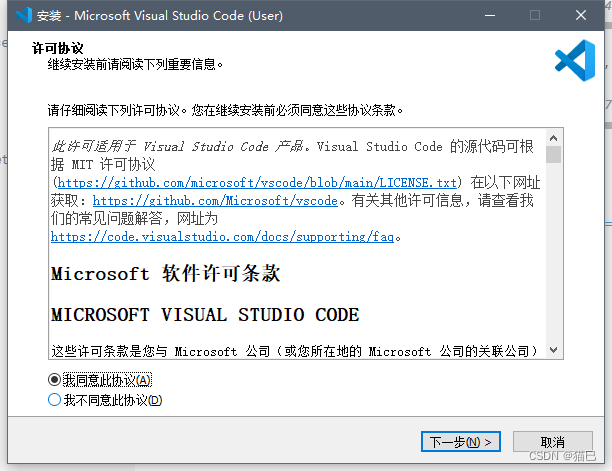Open the LICENSE.txt GitHub link
Viewport: 612px width, 471px height.
tap(257, 183)
